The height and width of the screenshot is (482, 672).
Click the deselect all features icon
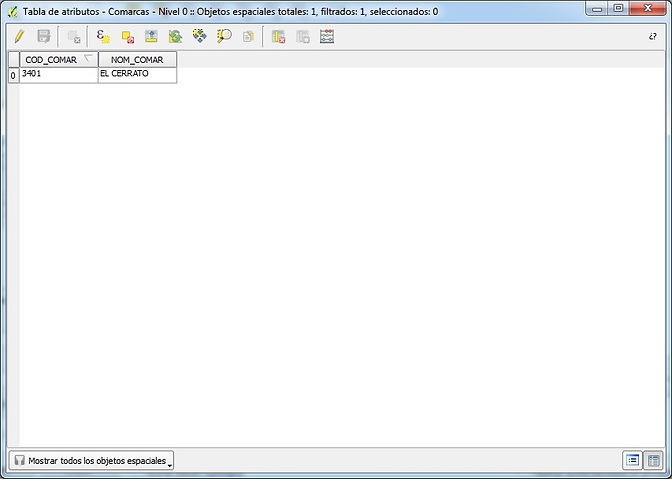[127, 37]
